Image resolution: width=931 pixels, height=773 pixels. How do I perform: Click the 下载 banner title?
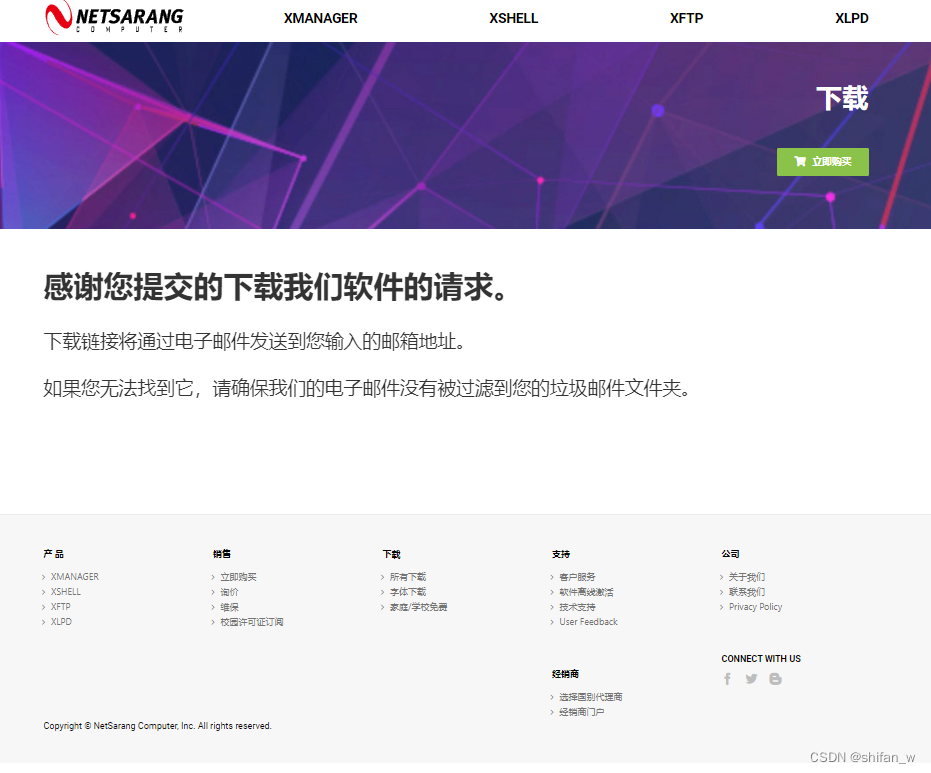coord(842,99)
